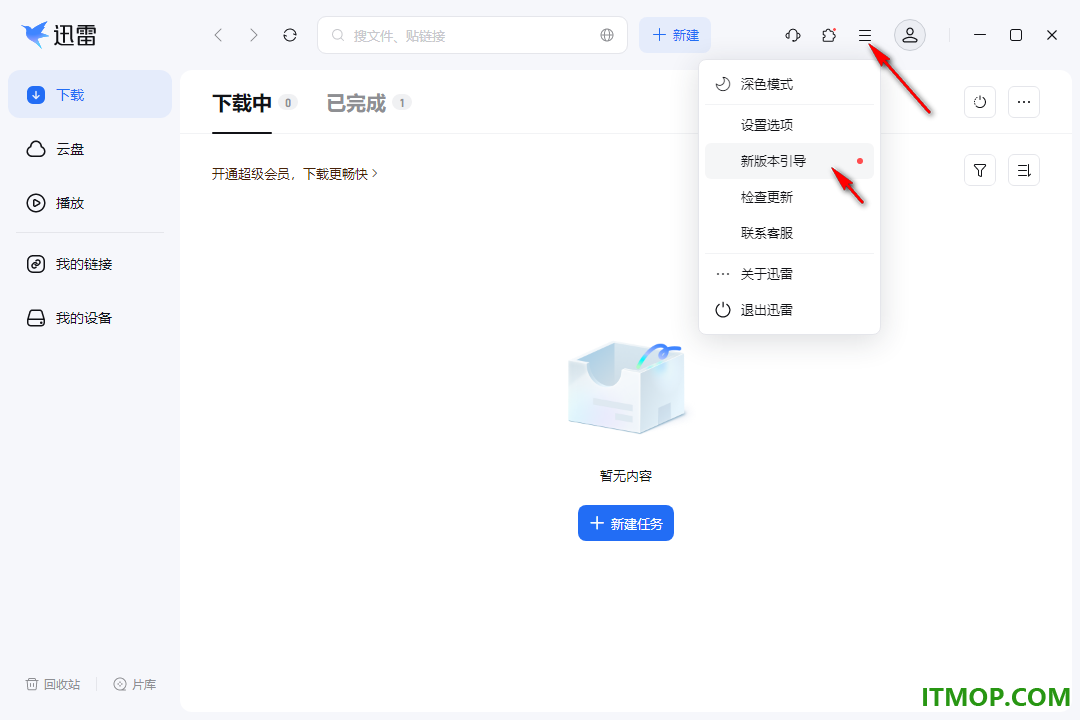Maximize the Xunlei window

click(x=1016, y=35)
